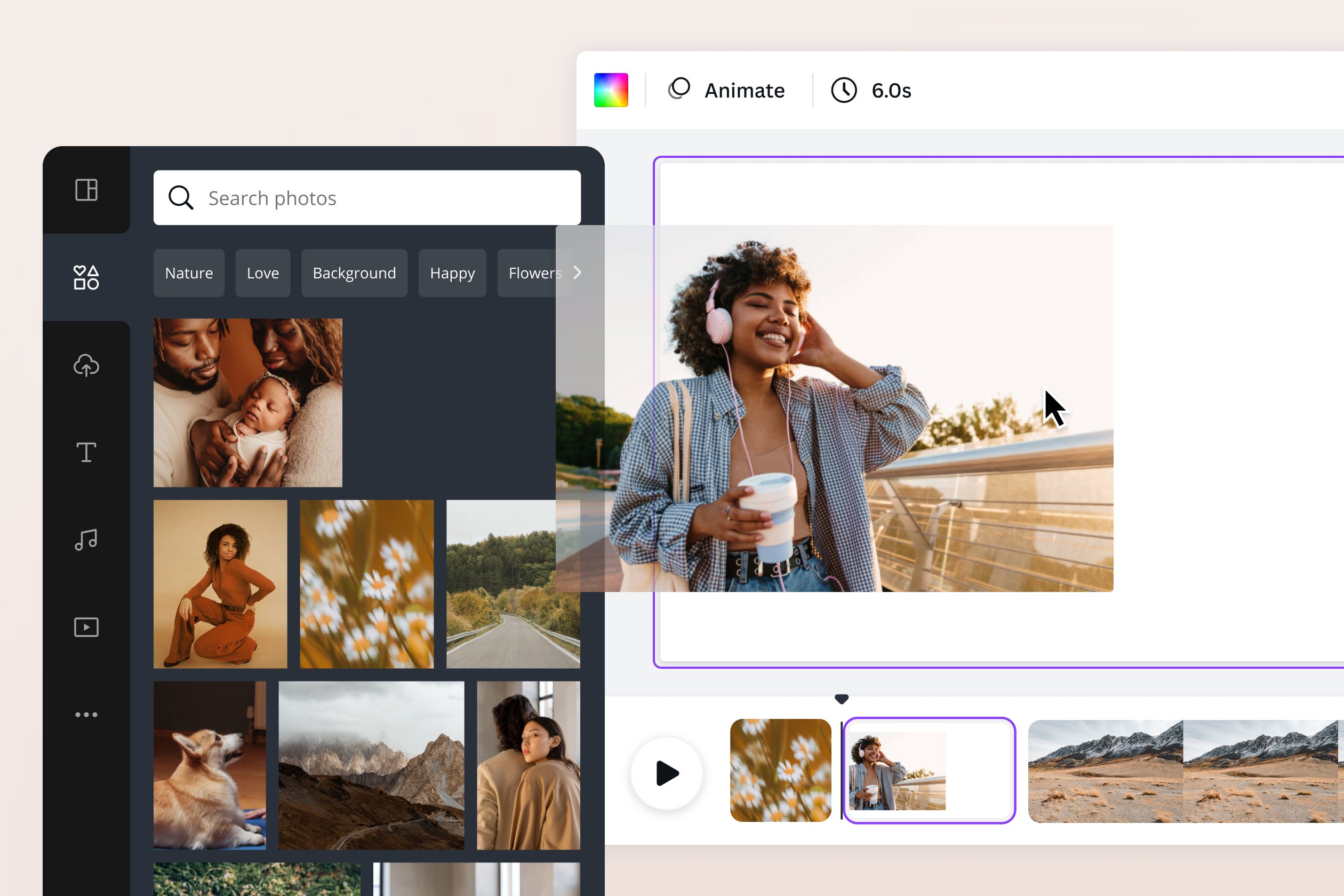Click the rainbow color swatch icon
The height and width of the screenshot is (896, 1344).
click(x=611, y=90)
